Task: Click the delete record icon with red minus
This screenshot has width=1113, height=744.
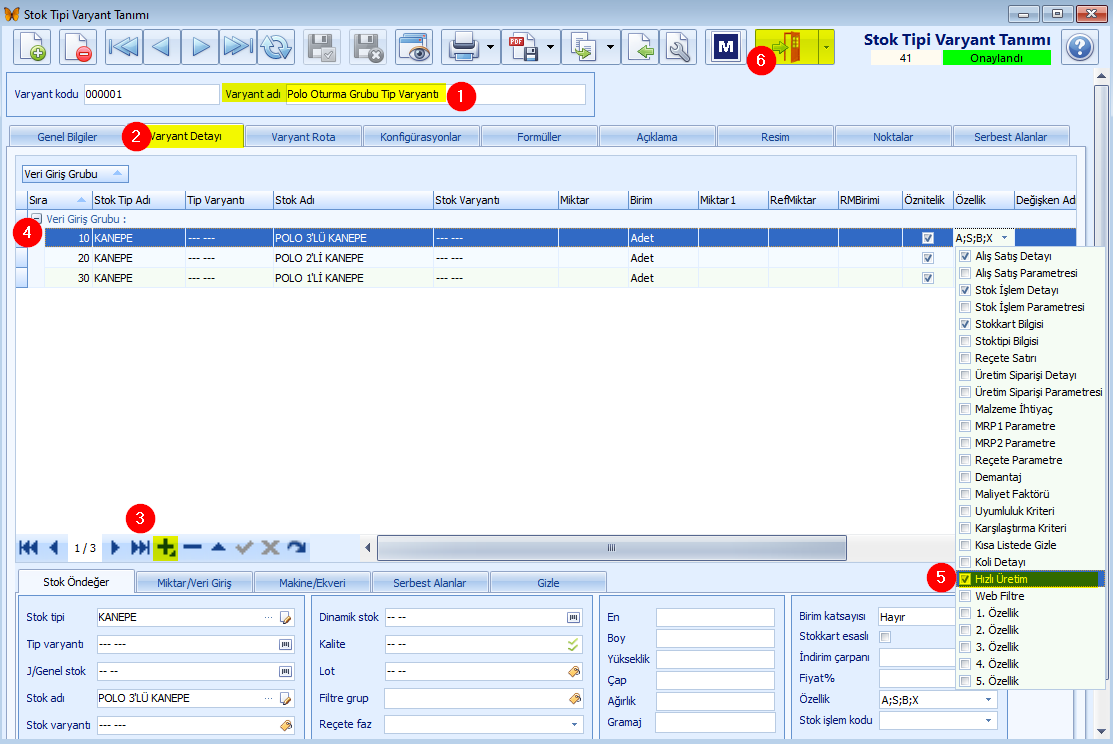Action: (77, 48)
